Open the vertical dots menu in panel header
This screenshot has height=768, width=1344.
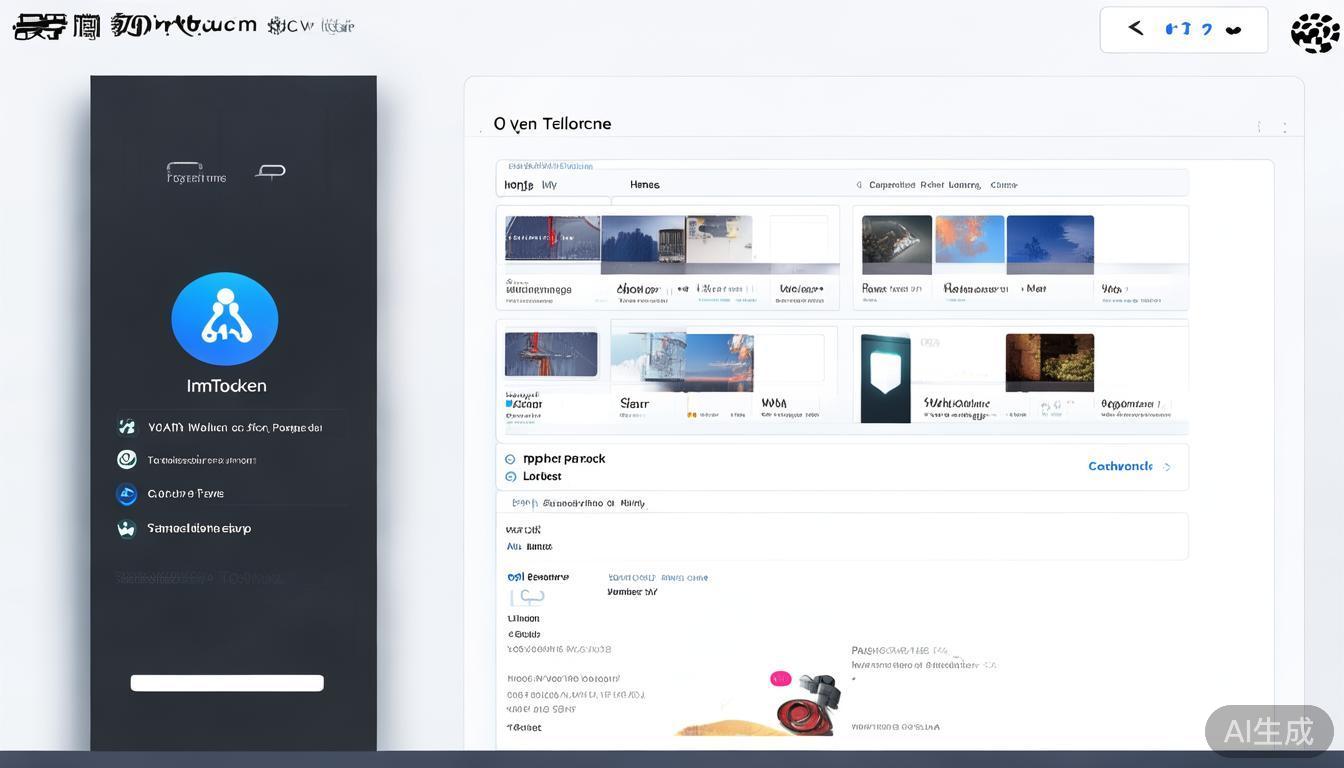click(1285, 127)
